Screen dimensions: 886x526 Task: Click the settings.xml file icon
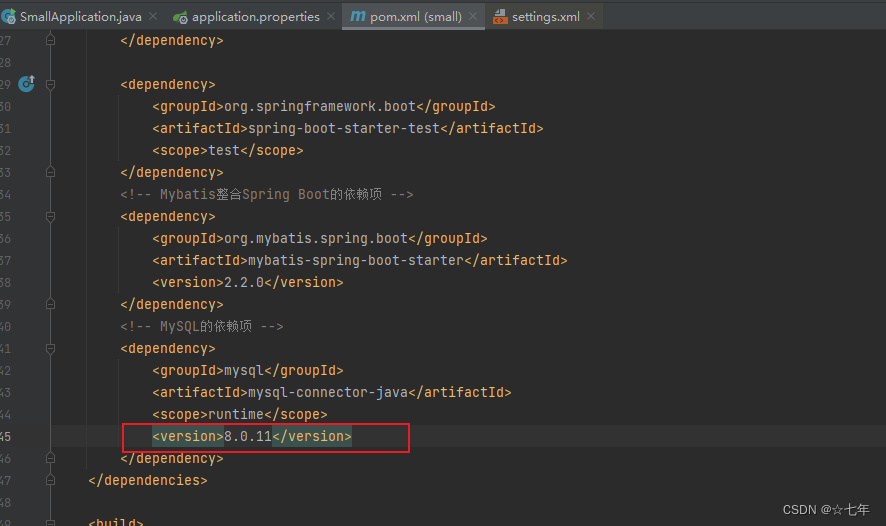(500, 17)
